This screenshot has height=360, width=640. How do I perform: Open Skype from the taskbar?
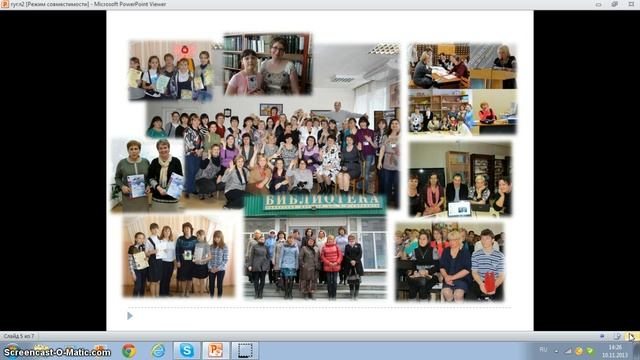(187, 351)
